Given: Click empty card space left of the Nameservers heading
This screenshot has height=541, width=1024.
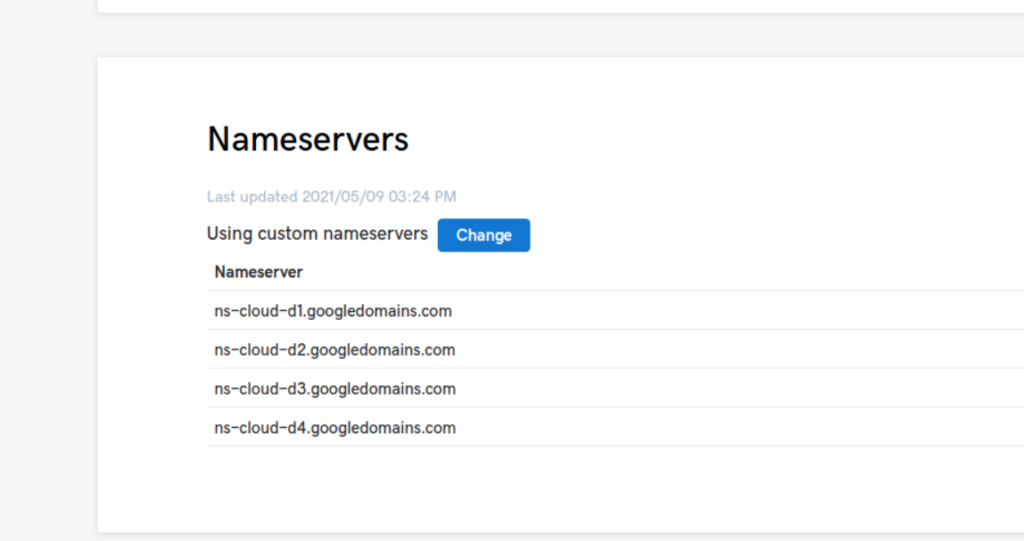Looking at the screenshot, I should [150, 139].
